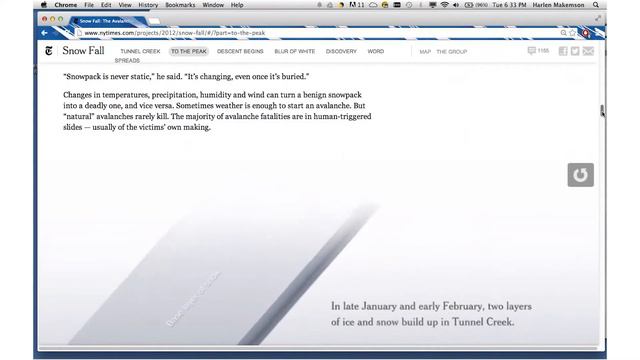The height and width of the screenshot is (360, 640).
Task: Go to the Blur of White chapter
Action: pyautogui.click(x=295, y=51)
